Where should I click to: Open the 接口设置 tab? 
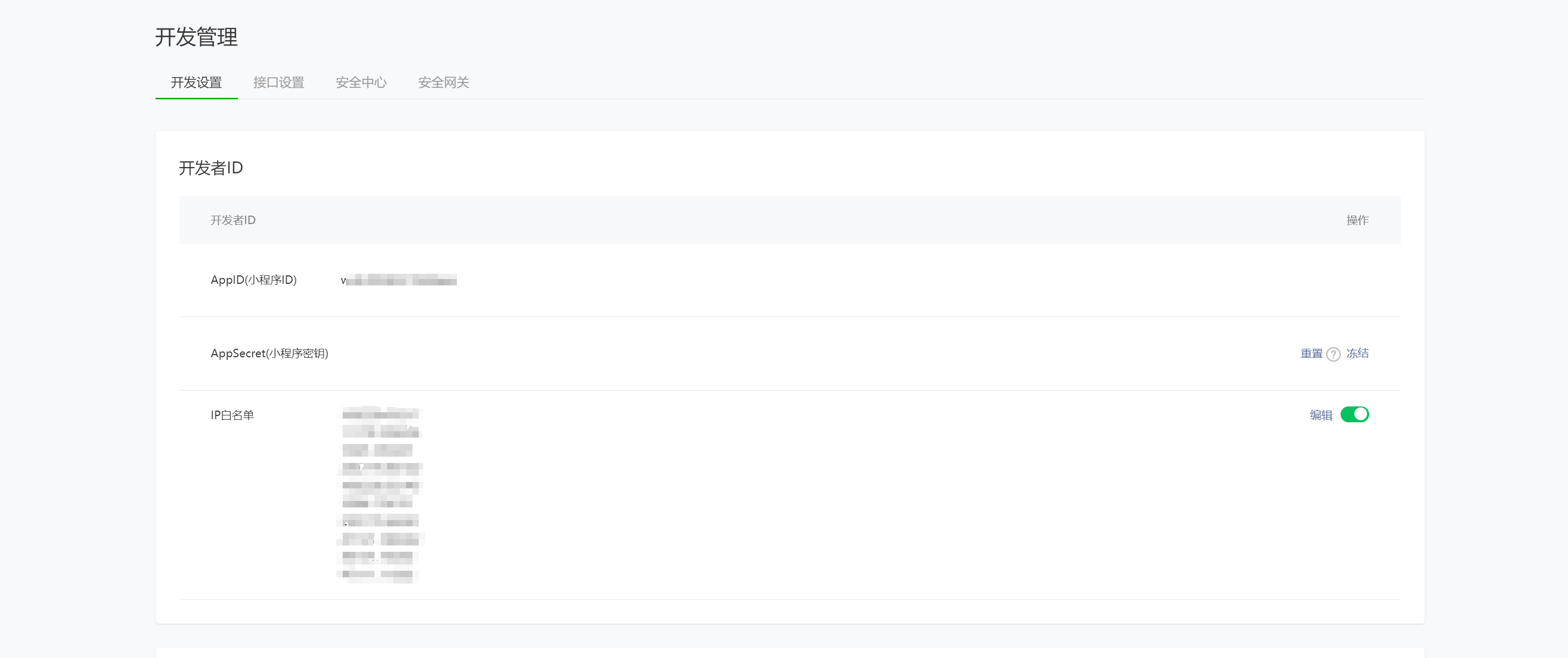point(279,82)
